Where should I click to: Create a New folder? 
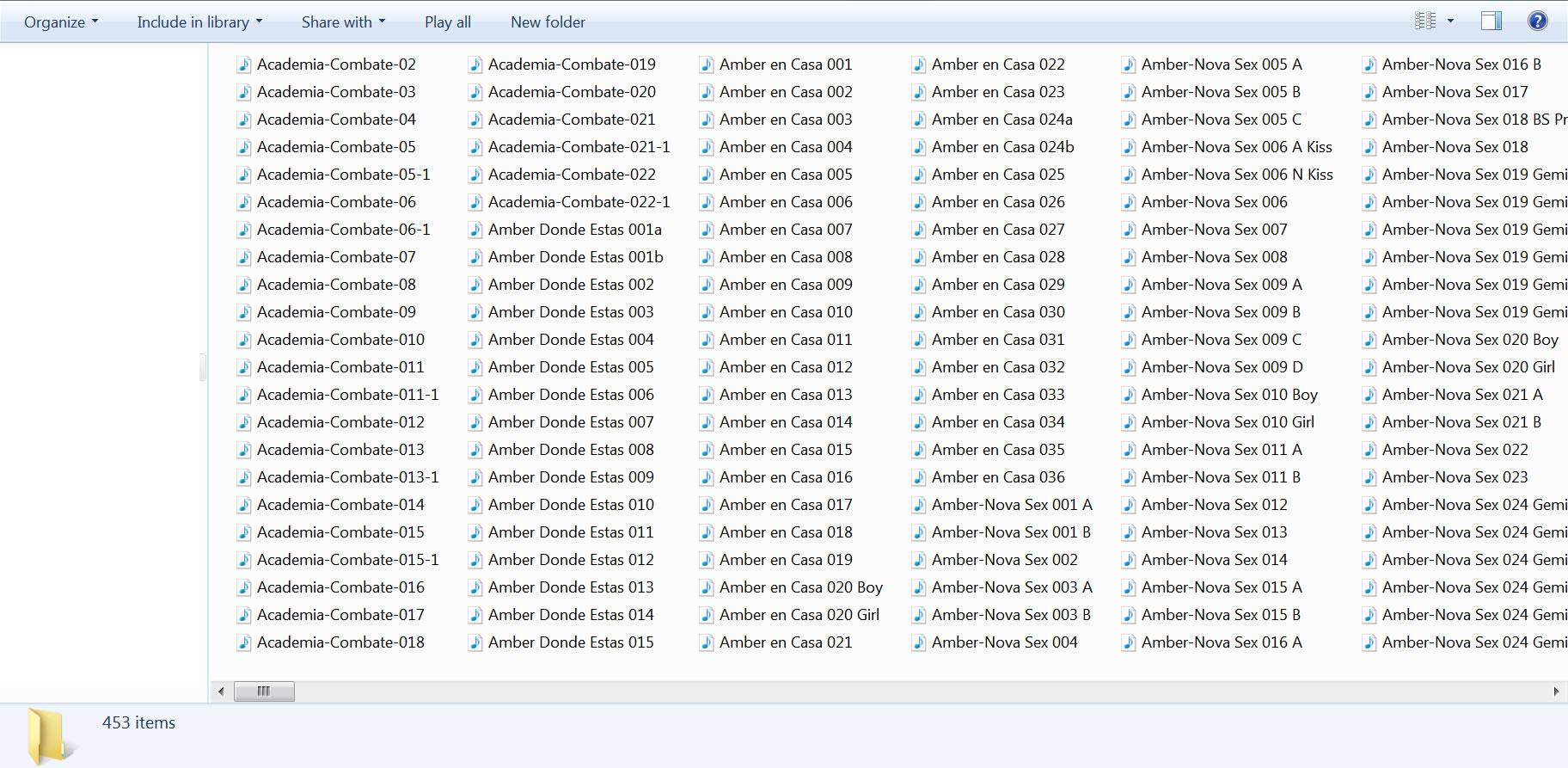click(x=548, y=22)
